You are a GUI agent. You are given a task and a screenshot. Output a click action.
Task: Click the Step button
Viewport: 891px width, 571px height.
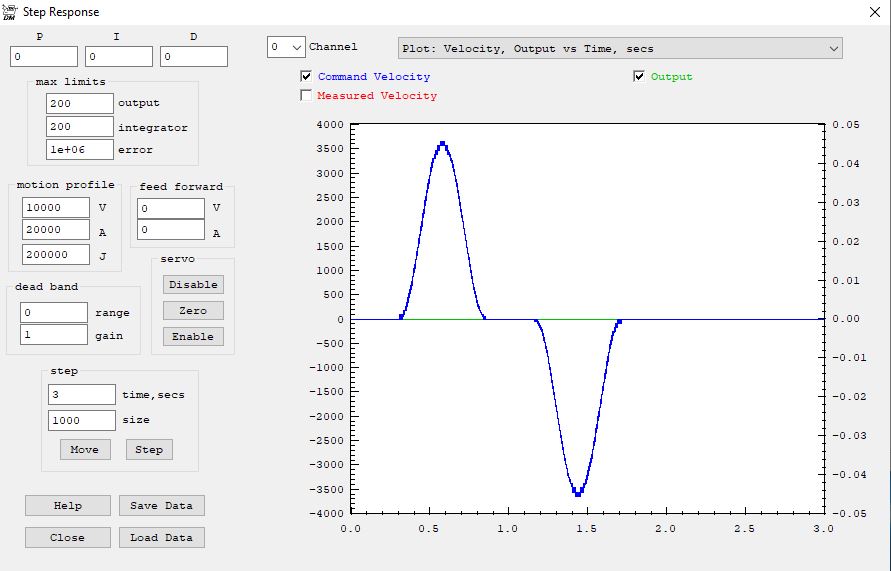click(149, 450)
